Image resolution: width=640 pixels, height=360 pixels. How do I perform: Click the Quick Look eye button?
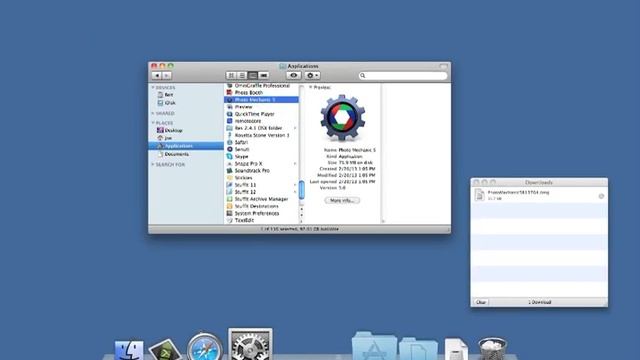click(x=293, y=76)
